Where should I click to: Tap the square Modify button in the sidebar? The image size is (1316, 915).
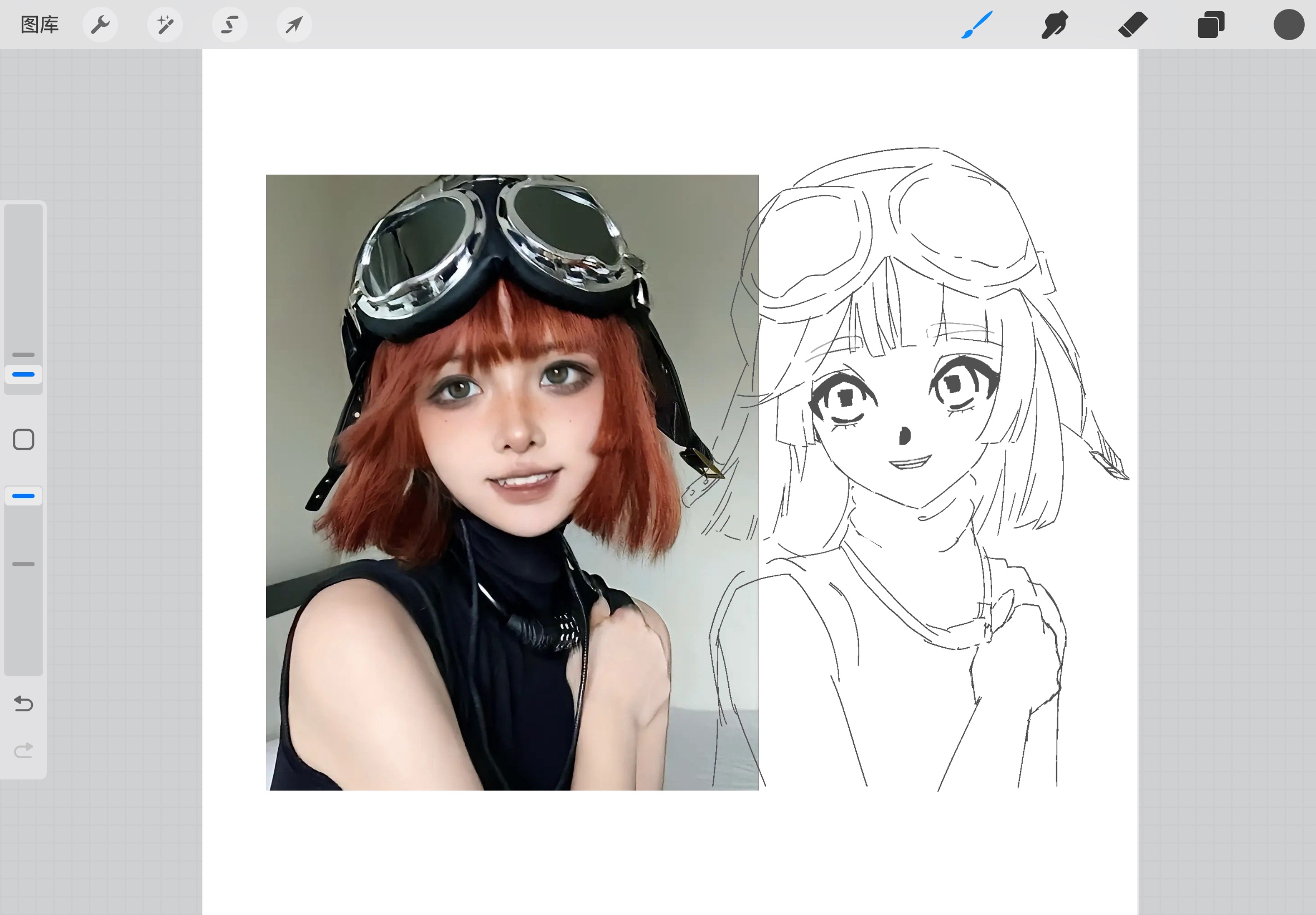click(x=23, y=440)
